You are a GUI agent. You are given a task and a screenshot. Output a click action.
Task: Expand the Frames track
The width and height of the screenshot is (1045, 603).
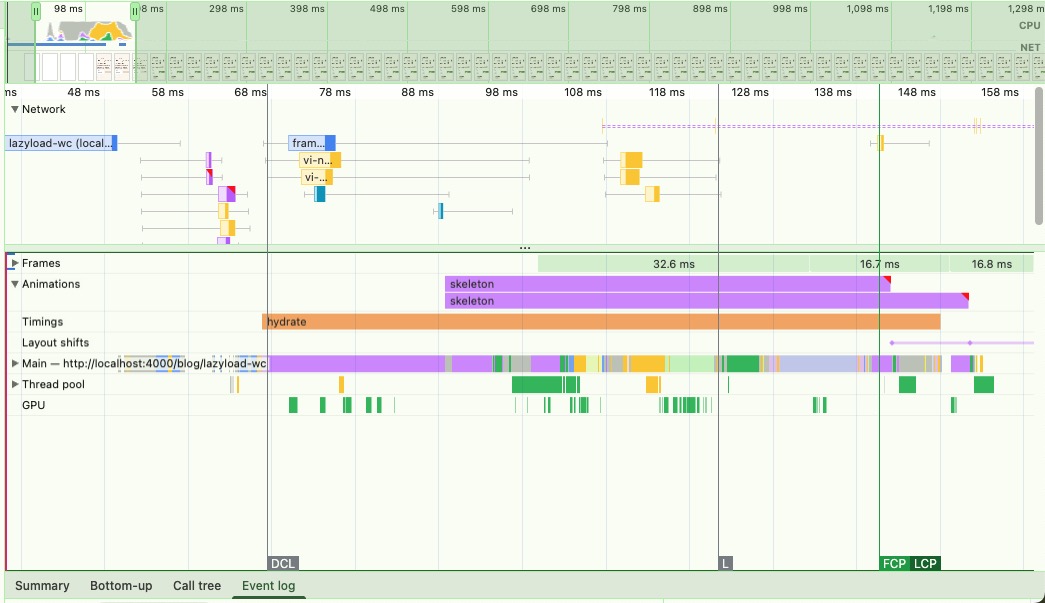15,263
